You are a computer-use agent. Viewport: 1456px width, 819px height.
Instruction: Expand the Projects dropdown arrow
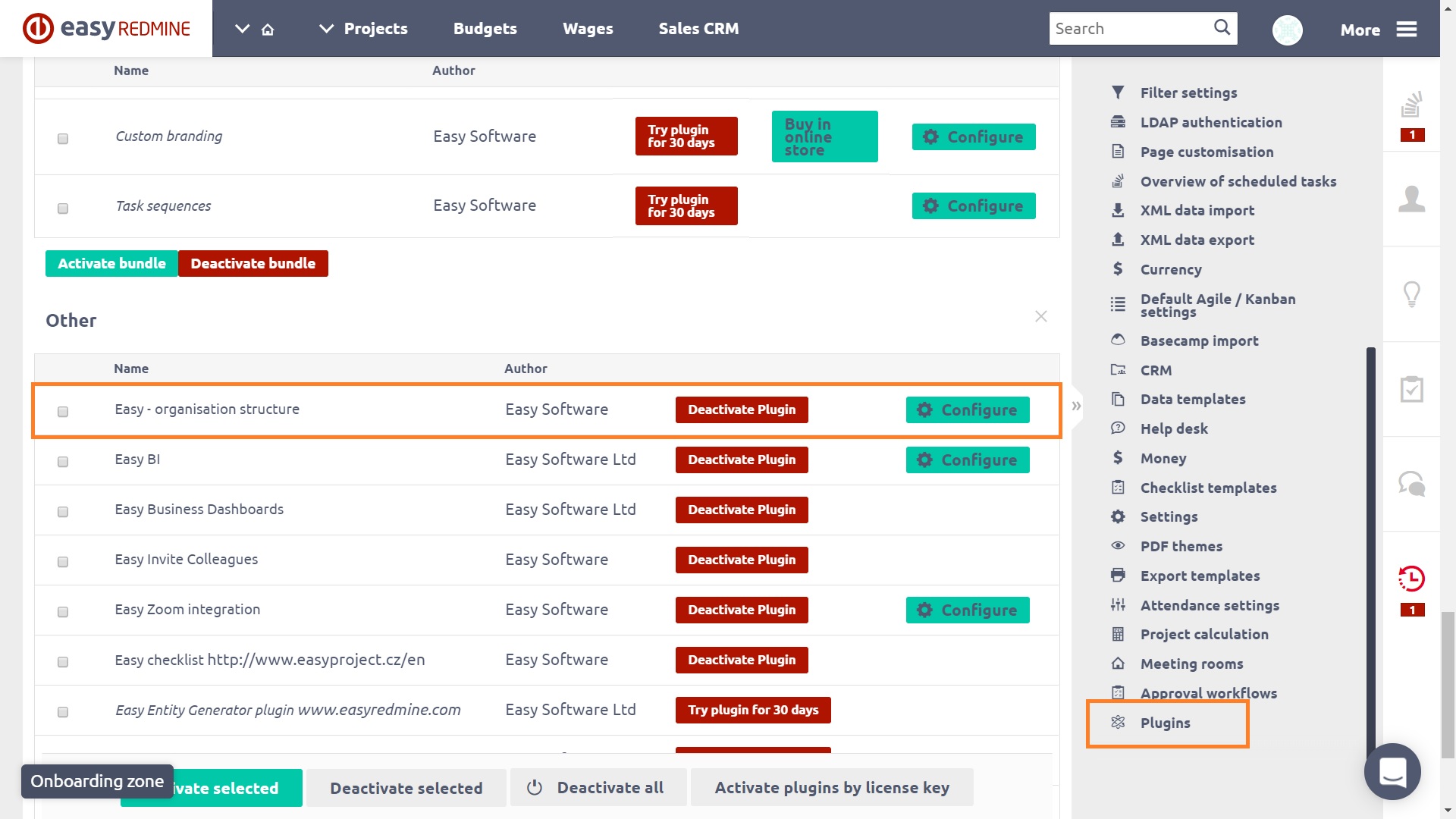pyautogui.click(x=326, y=29)
